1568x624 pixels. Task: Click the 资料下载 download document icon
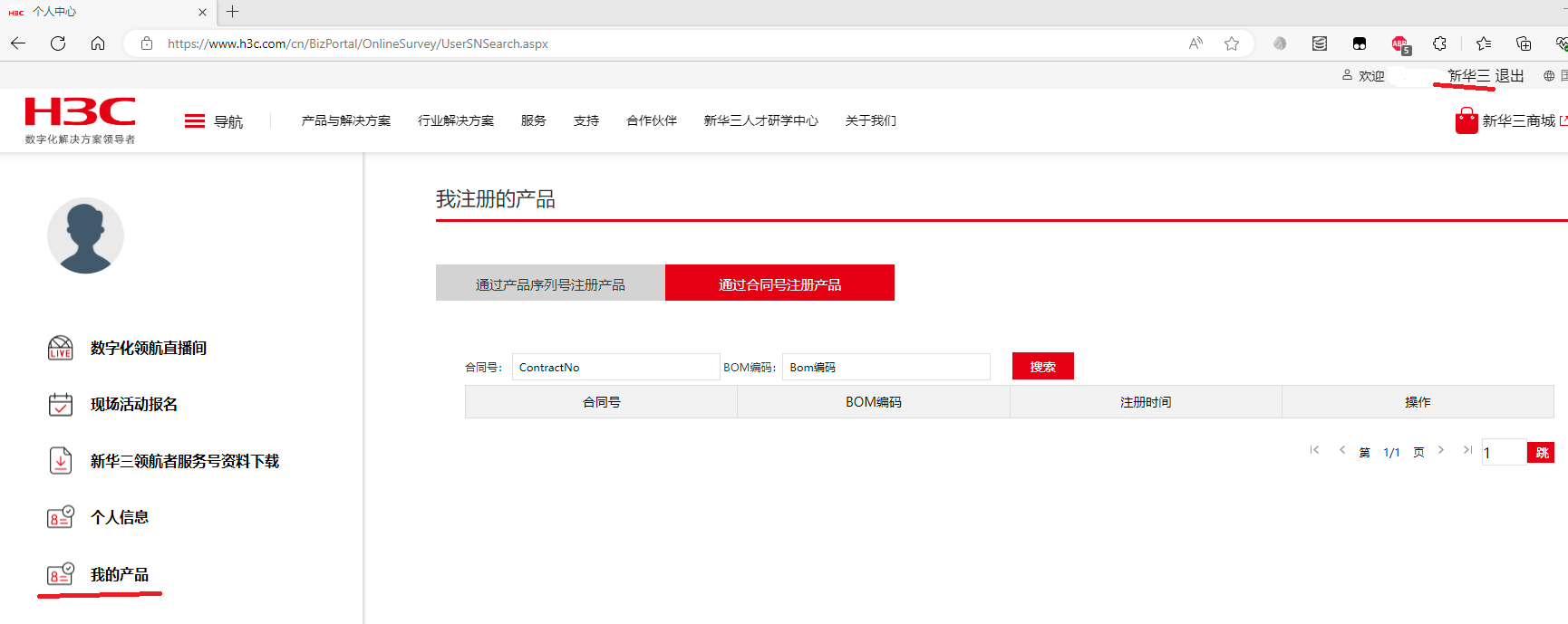61,461
